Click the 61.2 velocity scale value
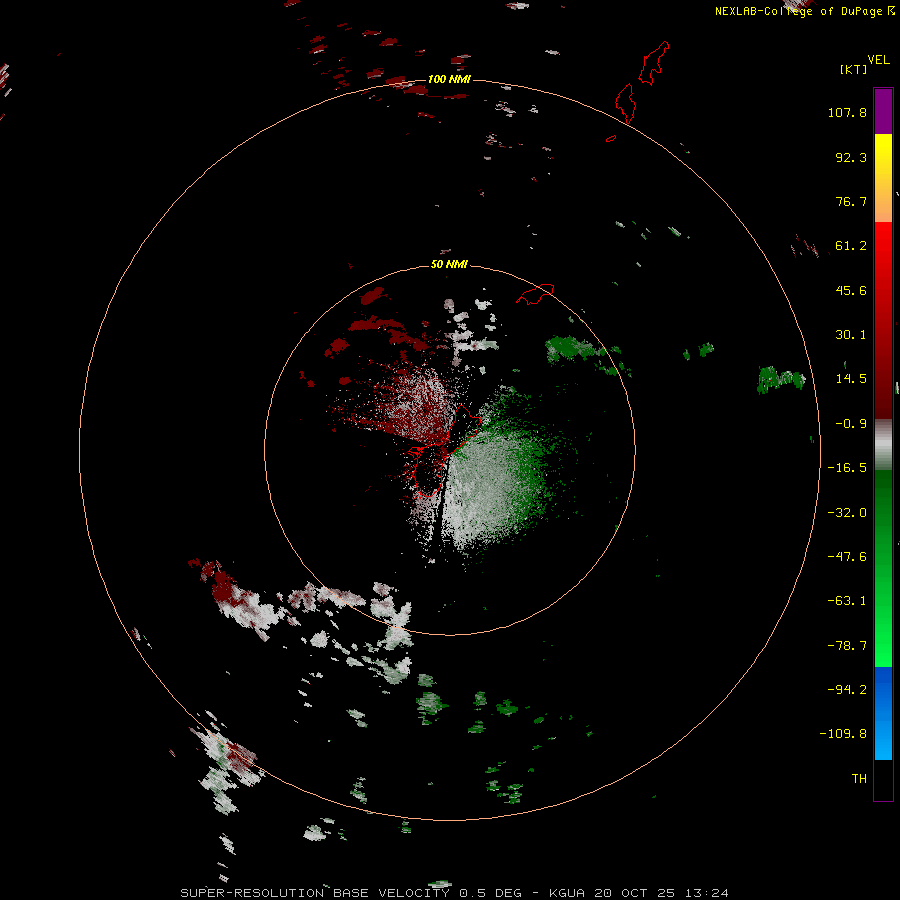Image resolution: width=900 pixels, height=900 pixels. coord(851,246)
